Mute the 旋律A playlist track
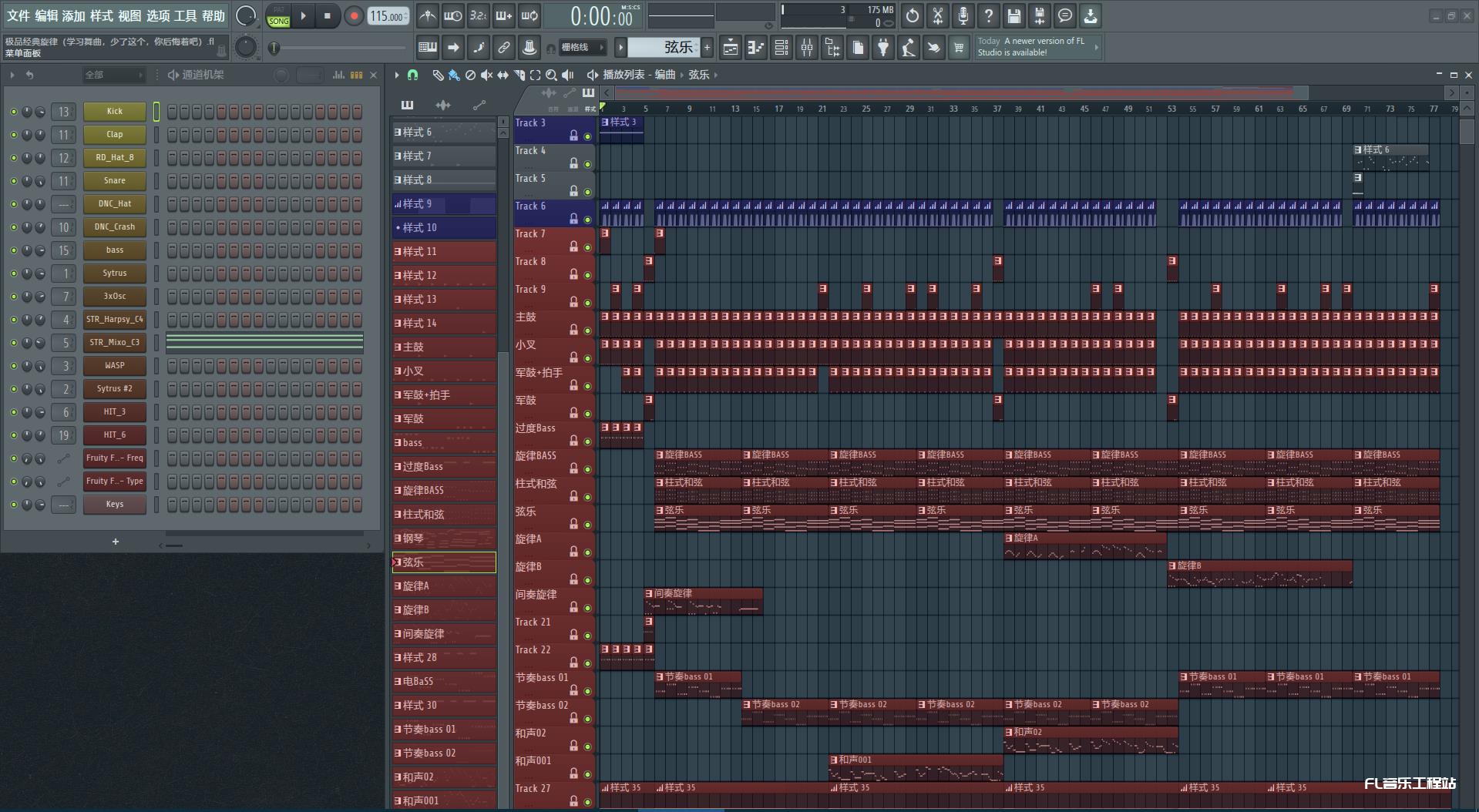This screenshot has width=1479, height=812. (587, 552)
